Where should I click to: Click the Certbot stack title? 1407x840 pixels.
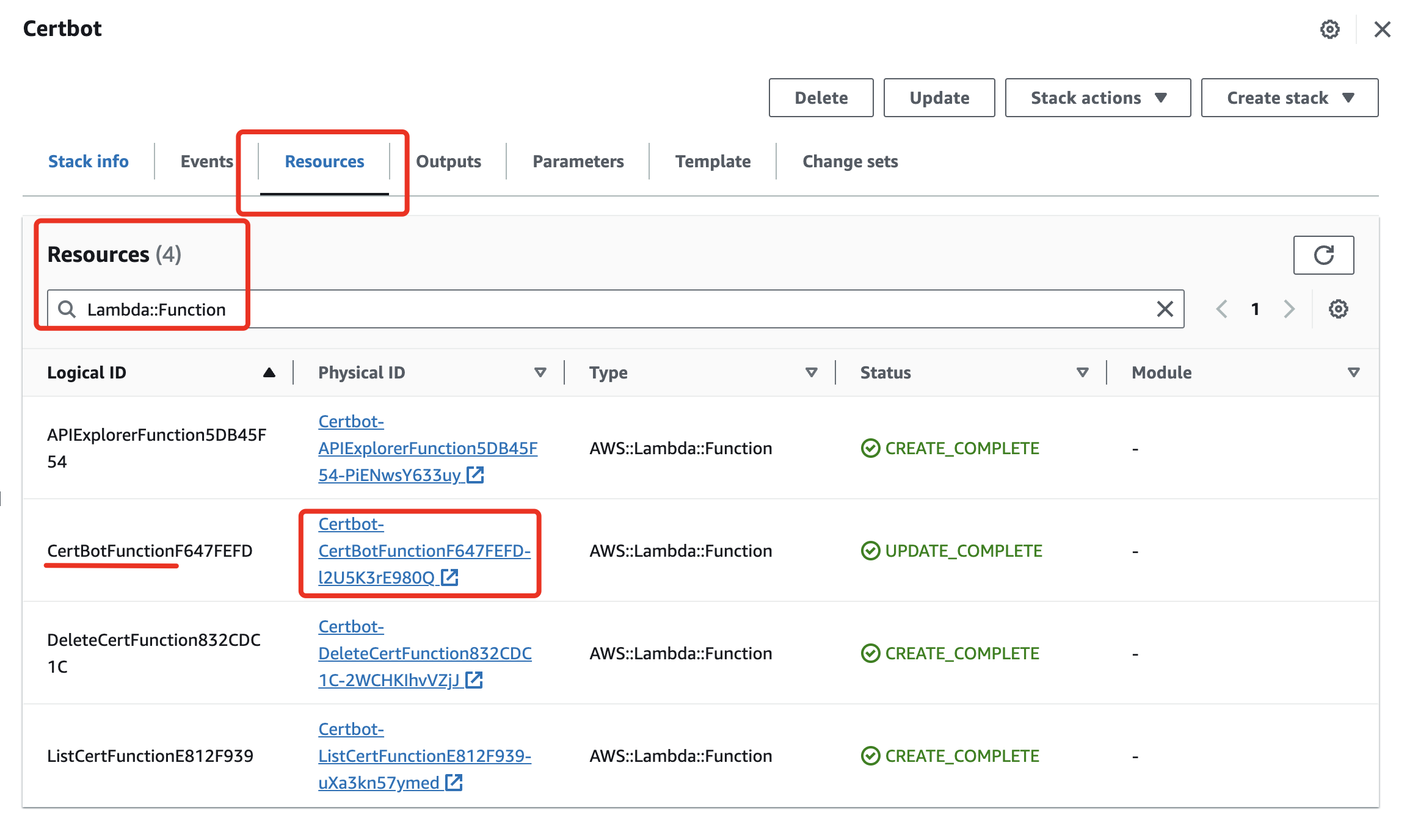(62, 29)
